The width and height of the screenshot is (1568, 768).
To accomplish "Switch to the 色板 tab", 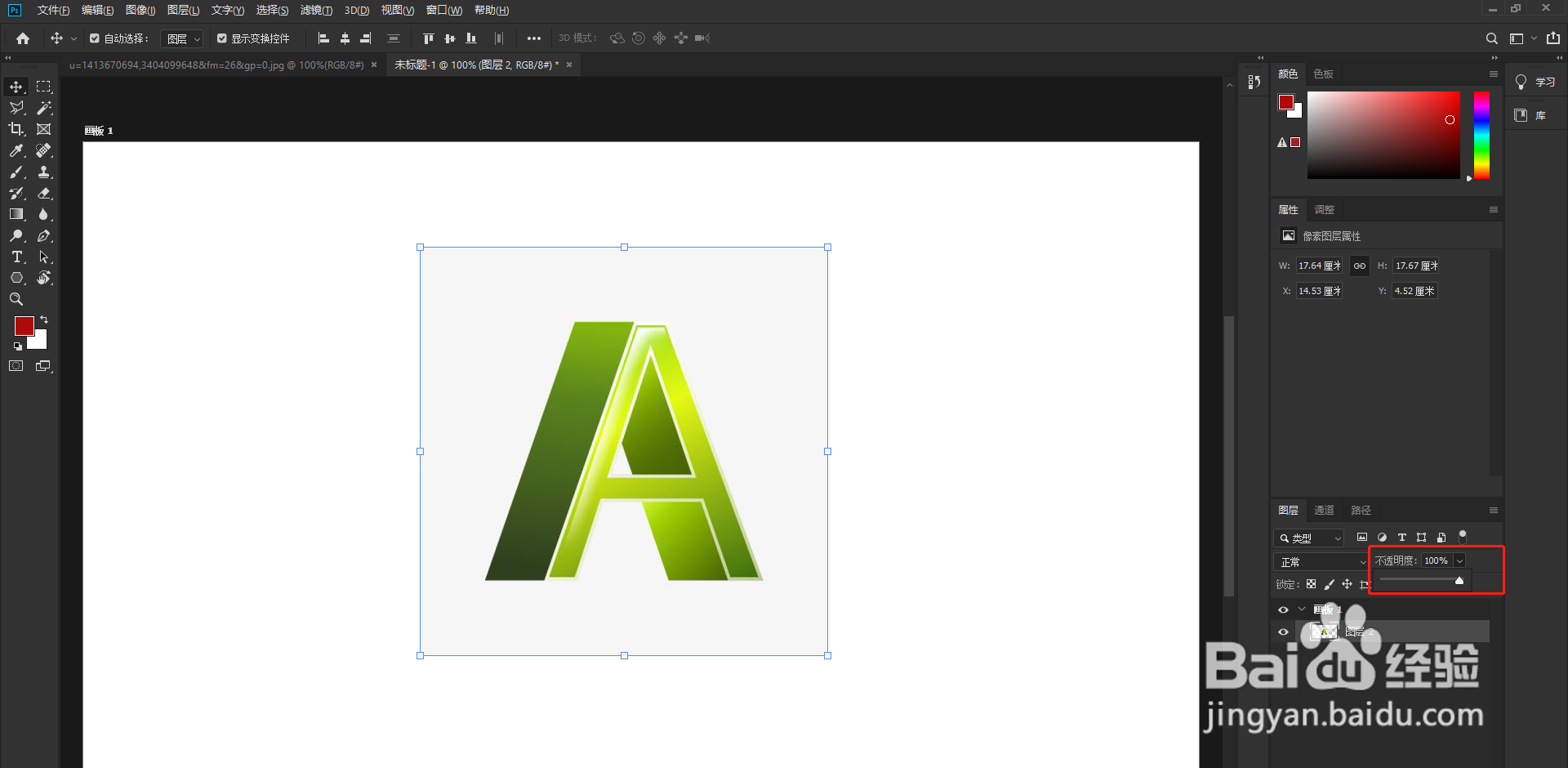I will [1323, 74].
